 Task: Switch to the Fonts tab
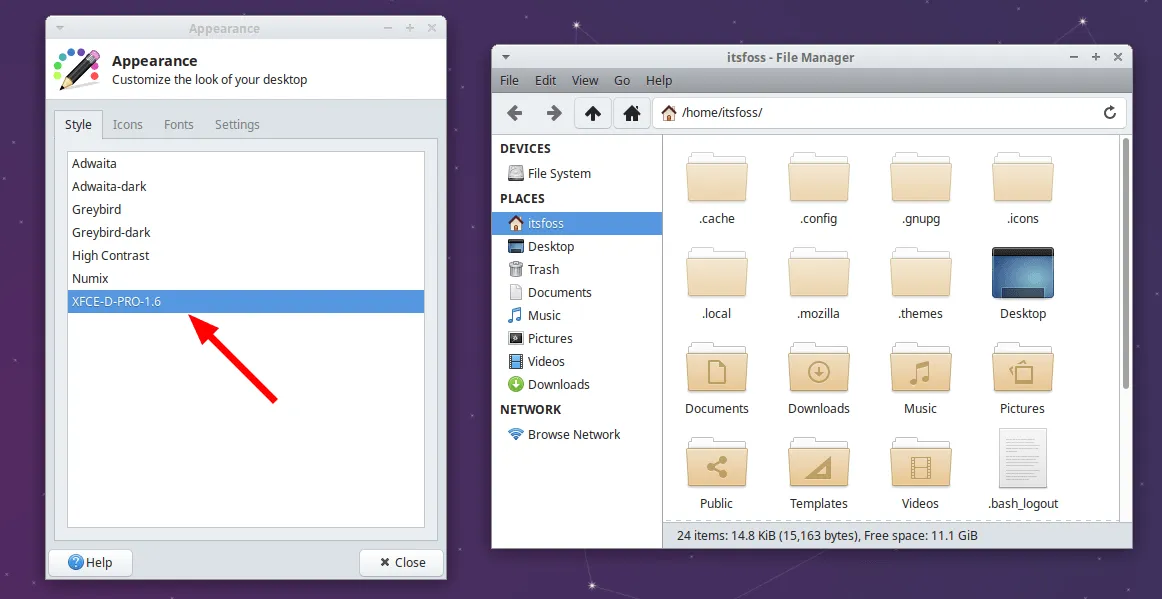tap(179, 124)
